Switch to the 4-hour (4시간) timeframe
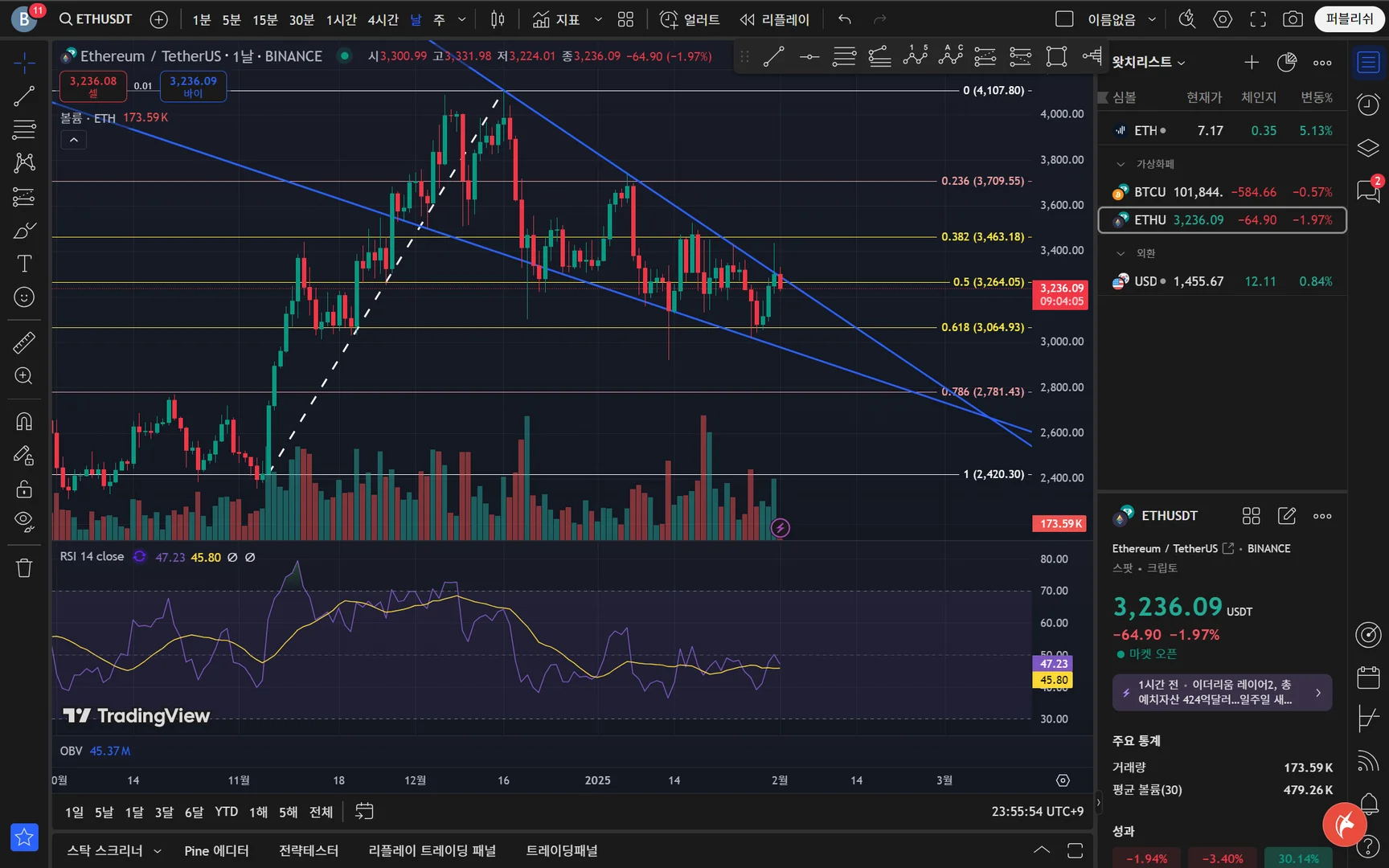1389x868 pixels. click(x=383, y=19)
